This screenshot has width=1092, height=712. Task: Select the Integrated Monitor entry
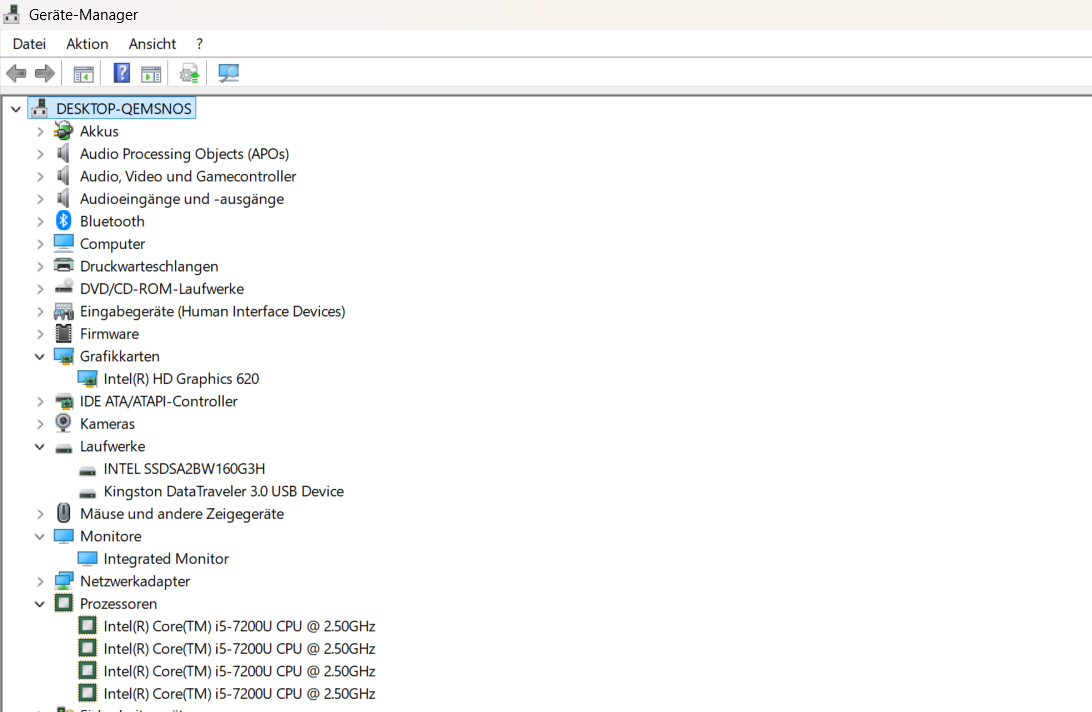coord(166,559)
